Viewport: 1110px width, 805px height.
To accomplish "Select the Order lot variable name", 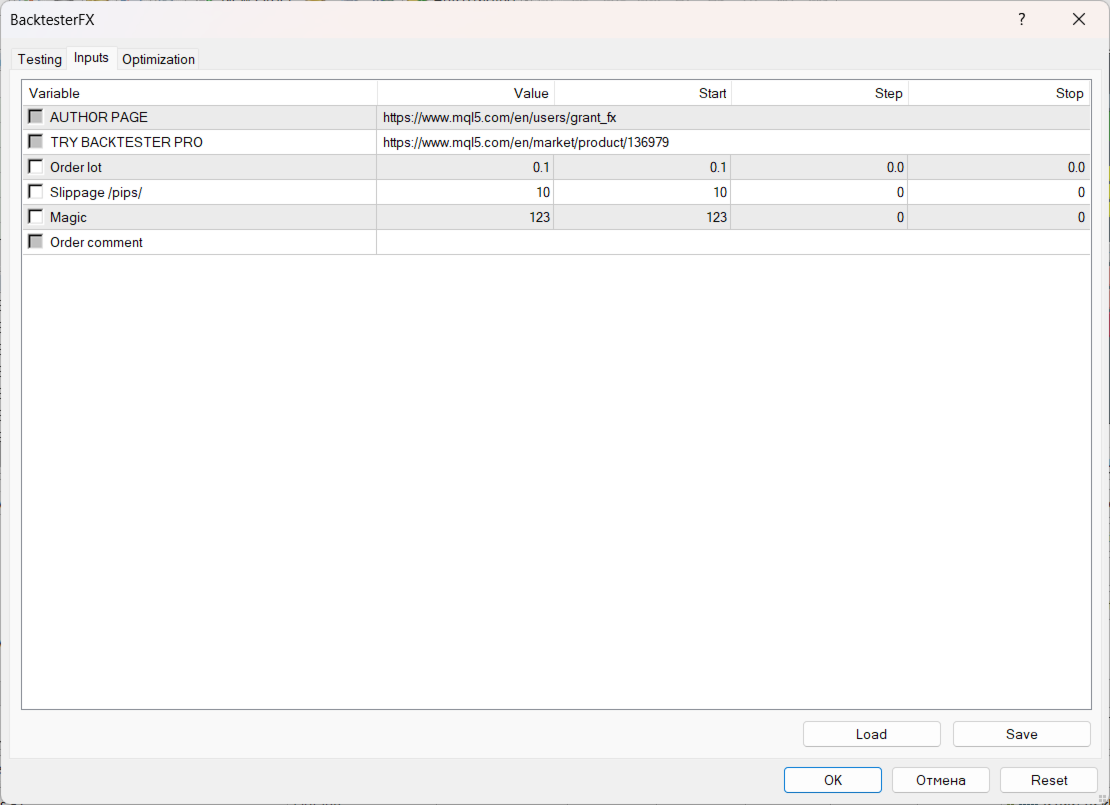I will (76, 168).
